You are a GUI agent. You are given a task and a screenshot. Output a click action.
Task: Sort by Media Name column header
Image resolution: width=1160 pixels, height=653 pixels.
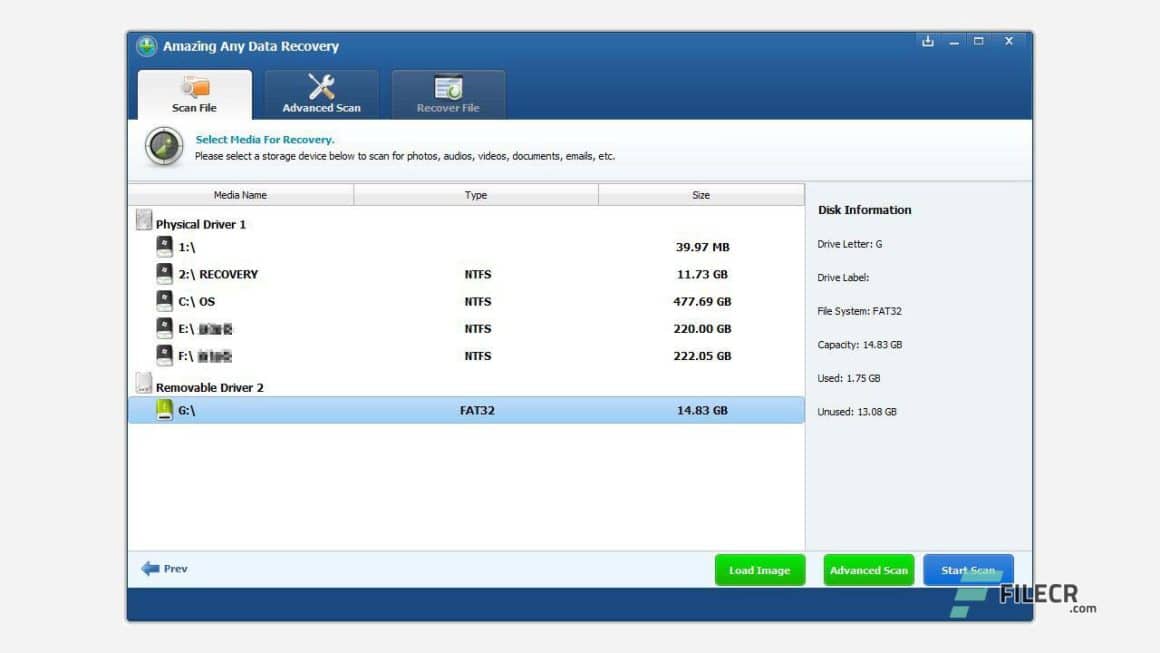pos(240,195)
